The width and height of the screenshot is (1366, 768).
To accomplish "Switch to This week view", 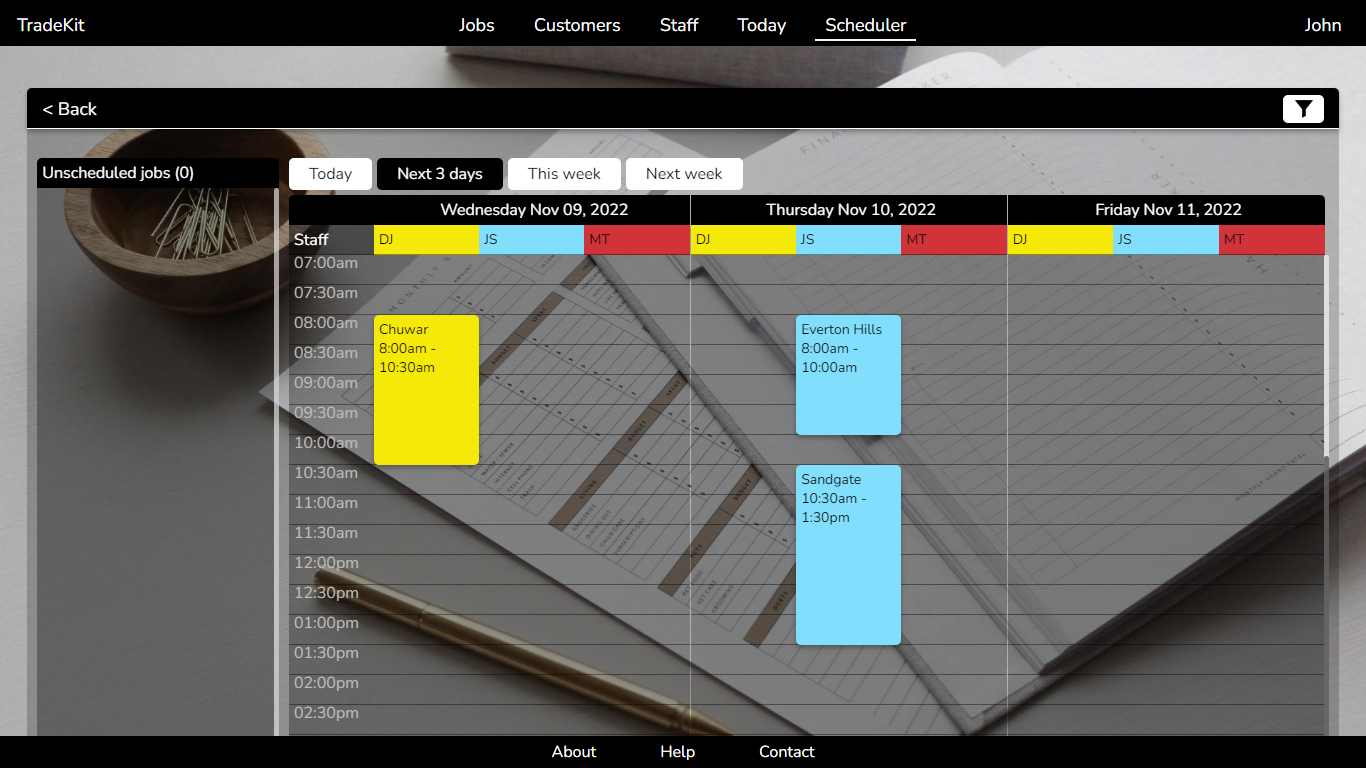I will point(564,174).
